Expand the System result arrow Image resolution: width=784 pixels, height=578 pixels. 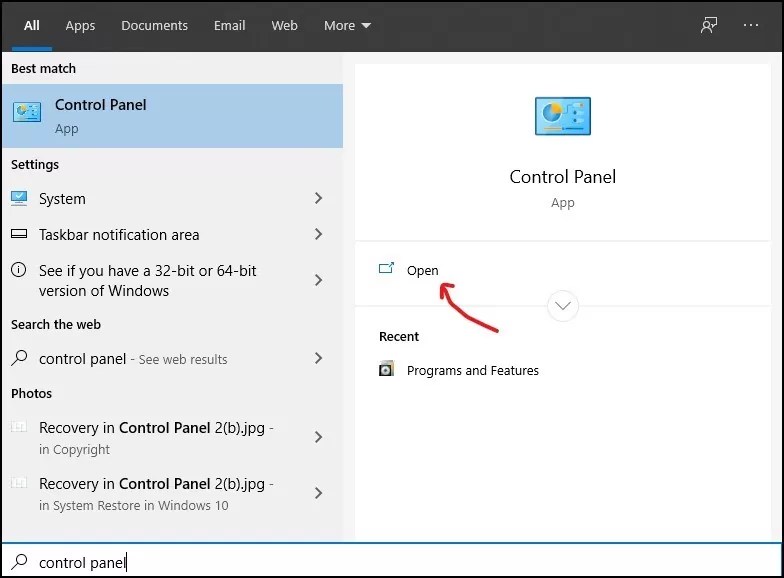[318, 198]
